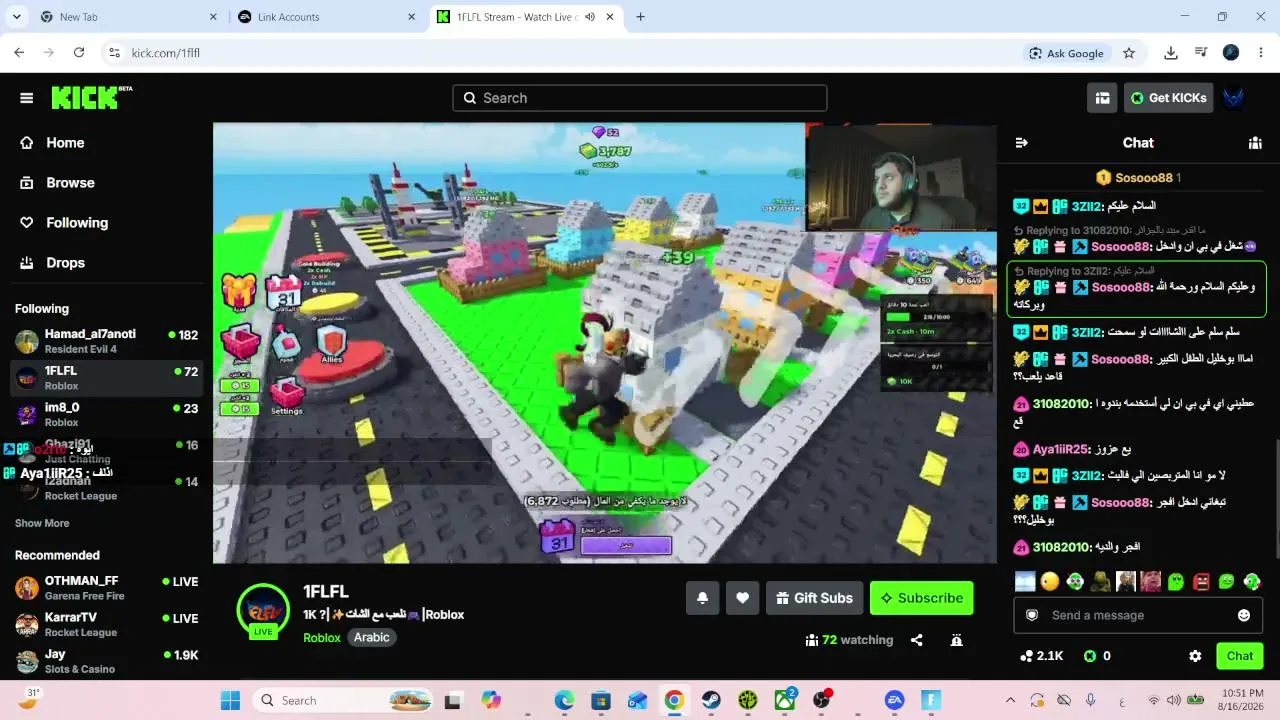Screen dimensions: 1280x720
Task: Click the Sosooo88 pinned gifter header in chat
Action: point(1138,178)
